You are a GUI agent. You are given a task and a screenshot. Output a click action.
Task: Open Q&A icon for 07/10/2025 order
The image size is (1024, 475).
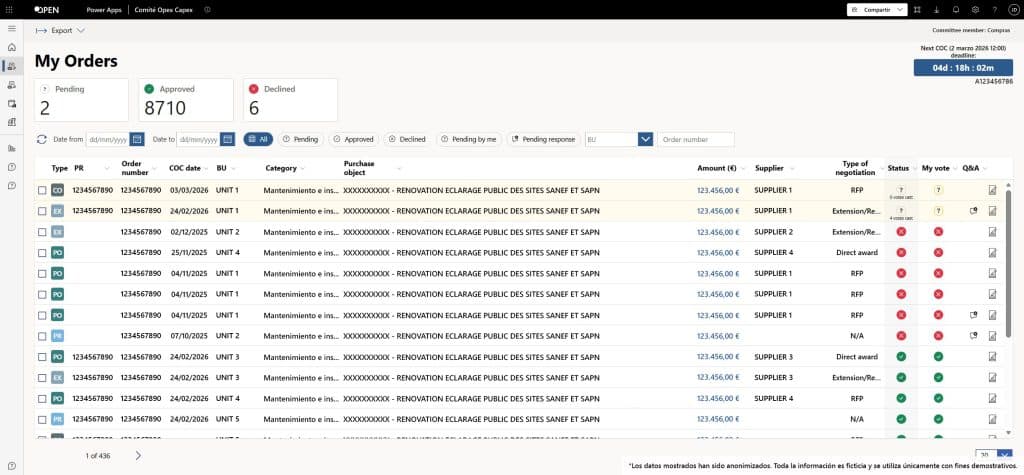pyautogui.click(x=974, y=336)
